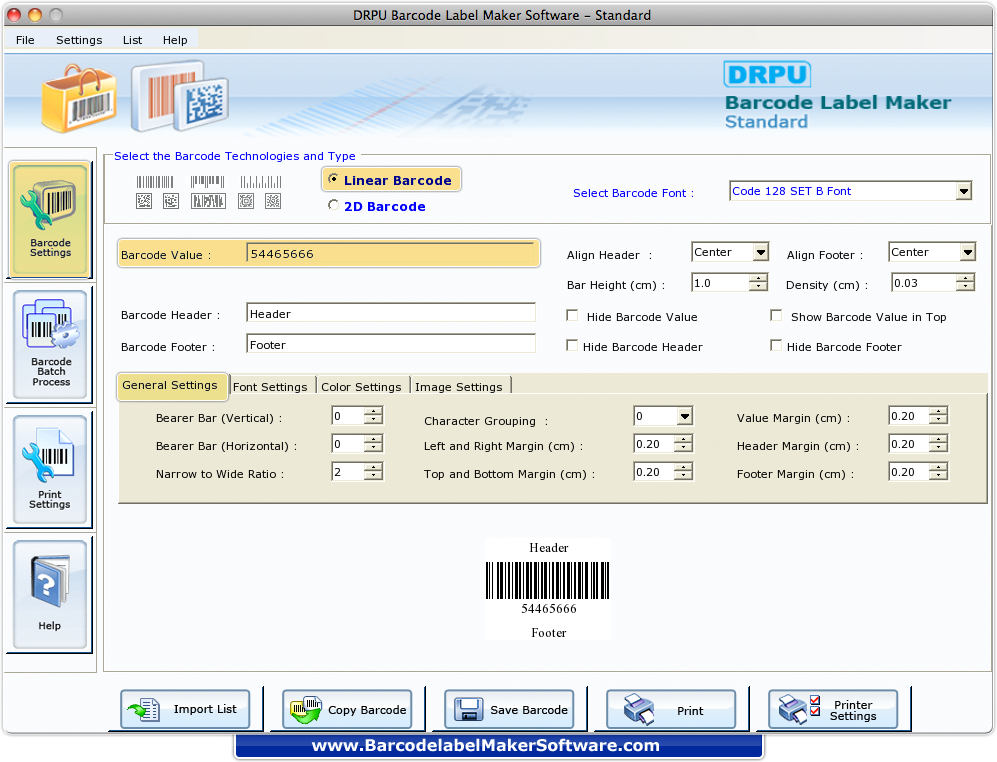Enable Hide Barcode Value checkbox

point(572,315)
